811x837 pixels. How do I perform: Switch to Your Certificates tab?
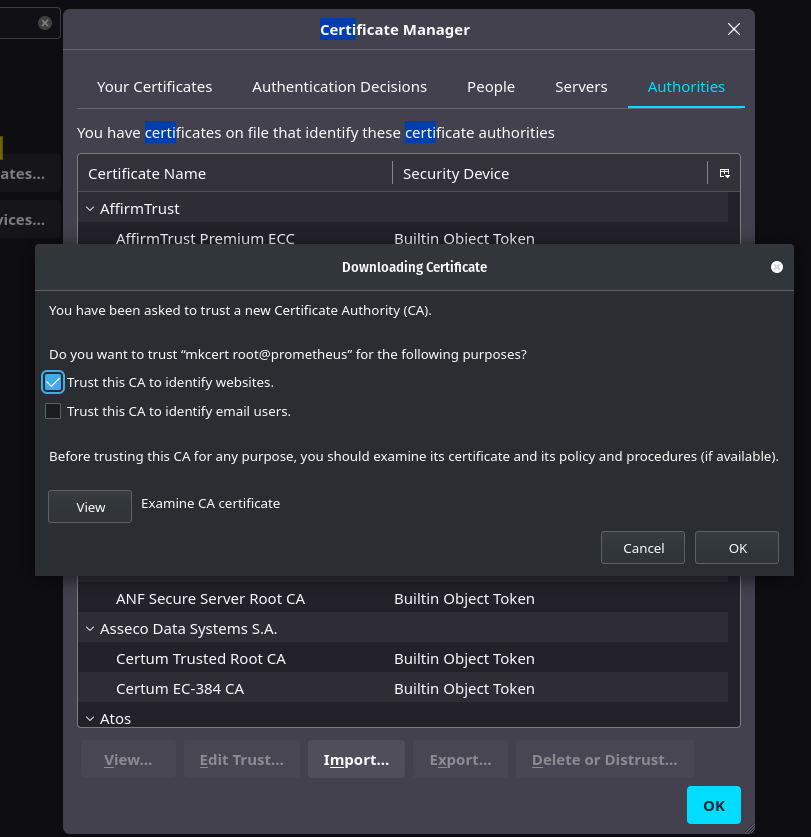coord(154,86)
